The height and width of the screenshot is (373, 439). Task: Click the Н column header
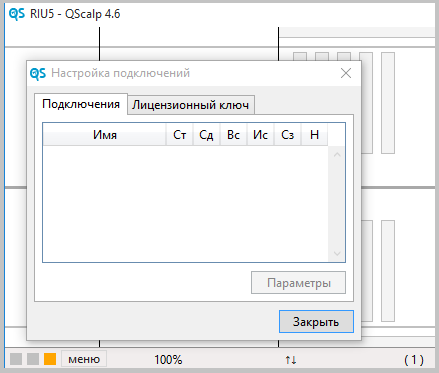314,135
